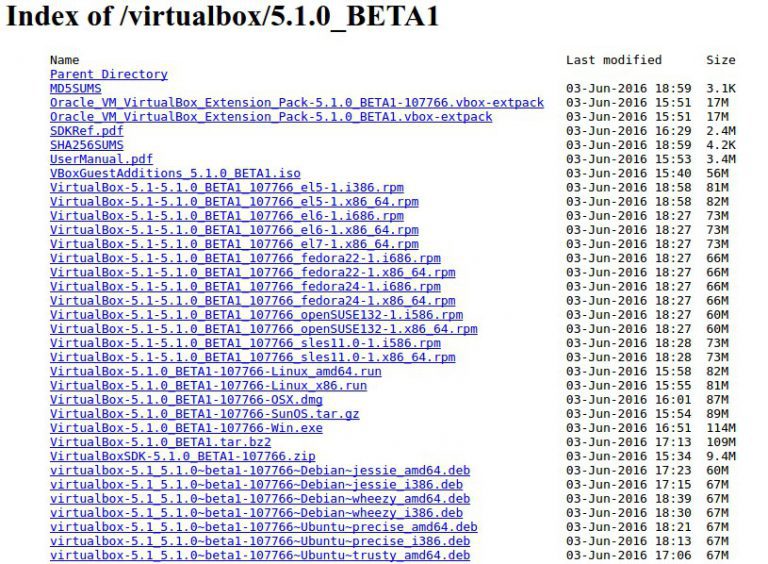Click the 109M size of tar.bz2

click(x=720, y=443)
